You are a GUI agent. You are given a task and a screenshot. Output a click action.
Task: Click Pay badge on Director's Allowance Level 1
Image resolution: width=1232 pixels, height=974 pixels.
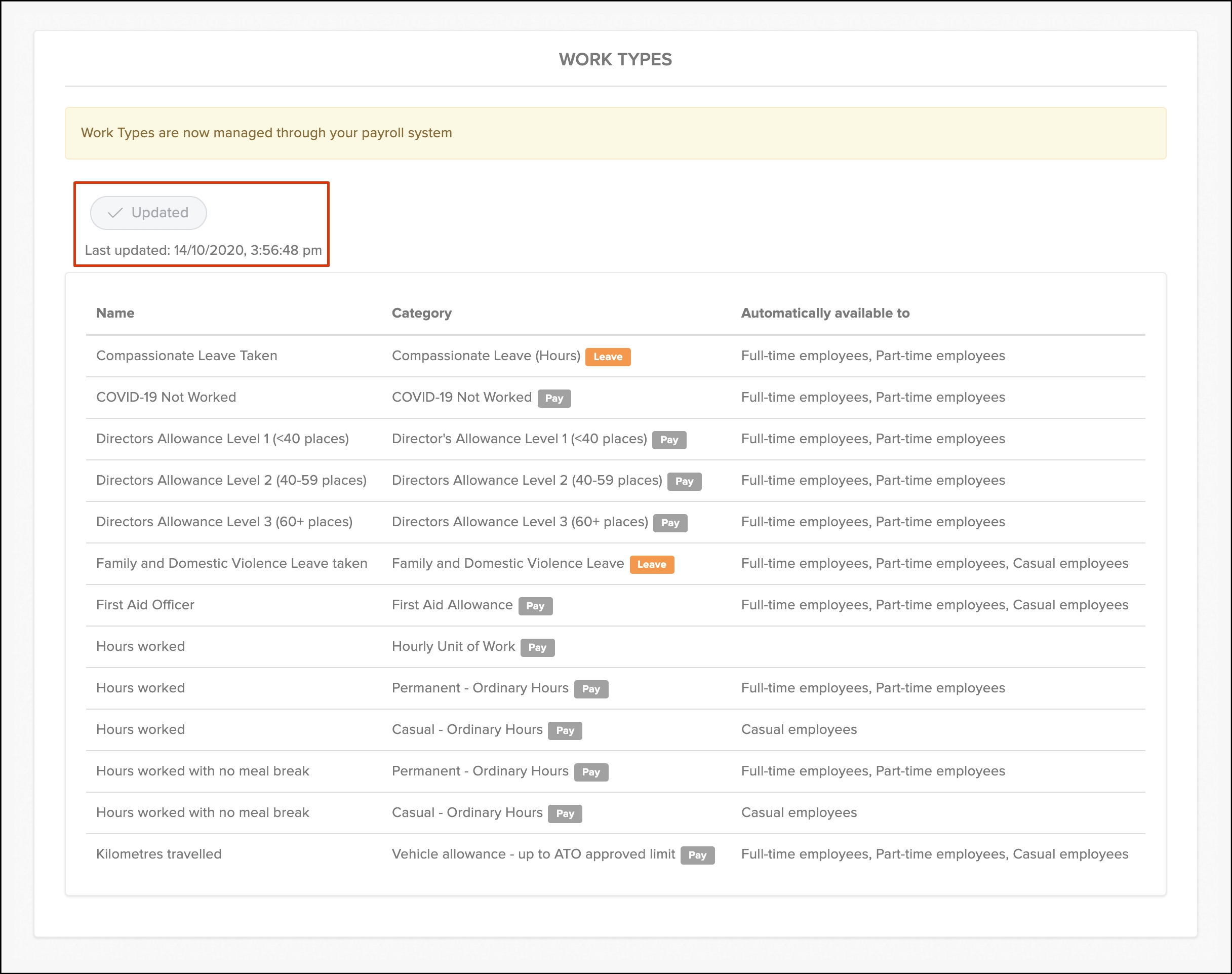(669, 440)
